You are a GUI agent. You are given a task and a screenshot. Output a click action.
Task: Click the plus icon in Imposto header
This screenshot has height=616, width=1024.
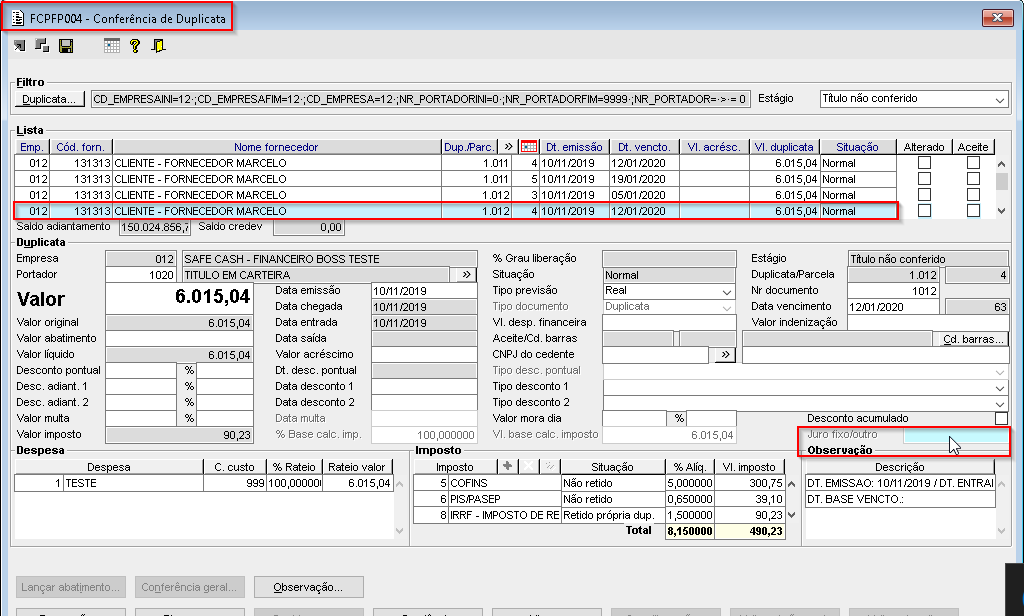point(507,467)
